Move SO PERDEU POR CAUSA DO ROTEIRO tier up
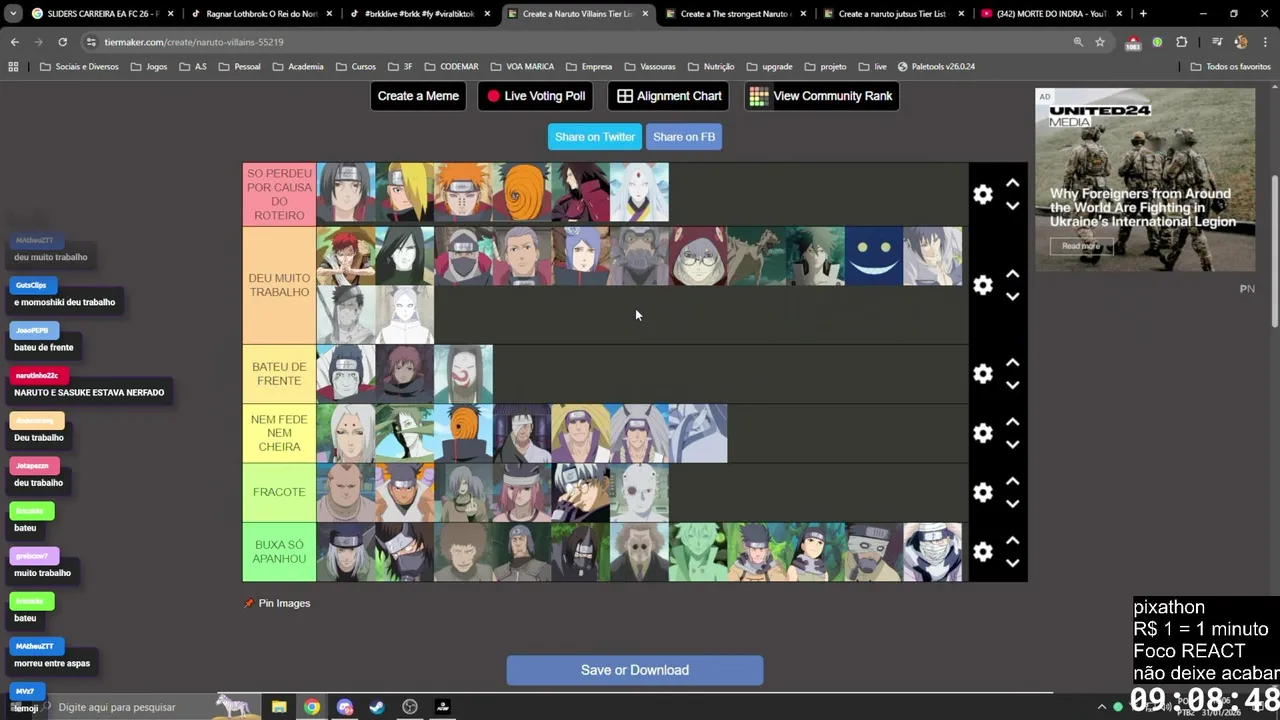The image size is (1280, 720). coord(1012,183)
